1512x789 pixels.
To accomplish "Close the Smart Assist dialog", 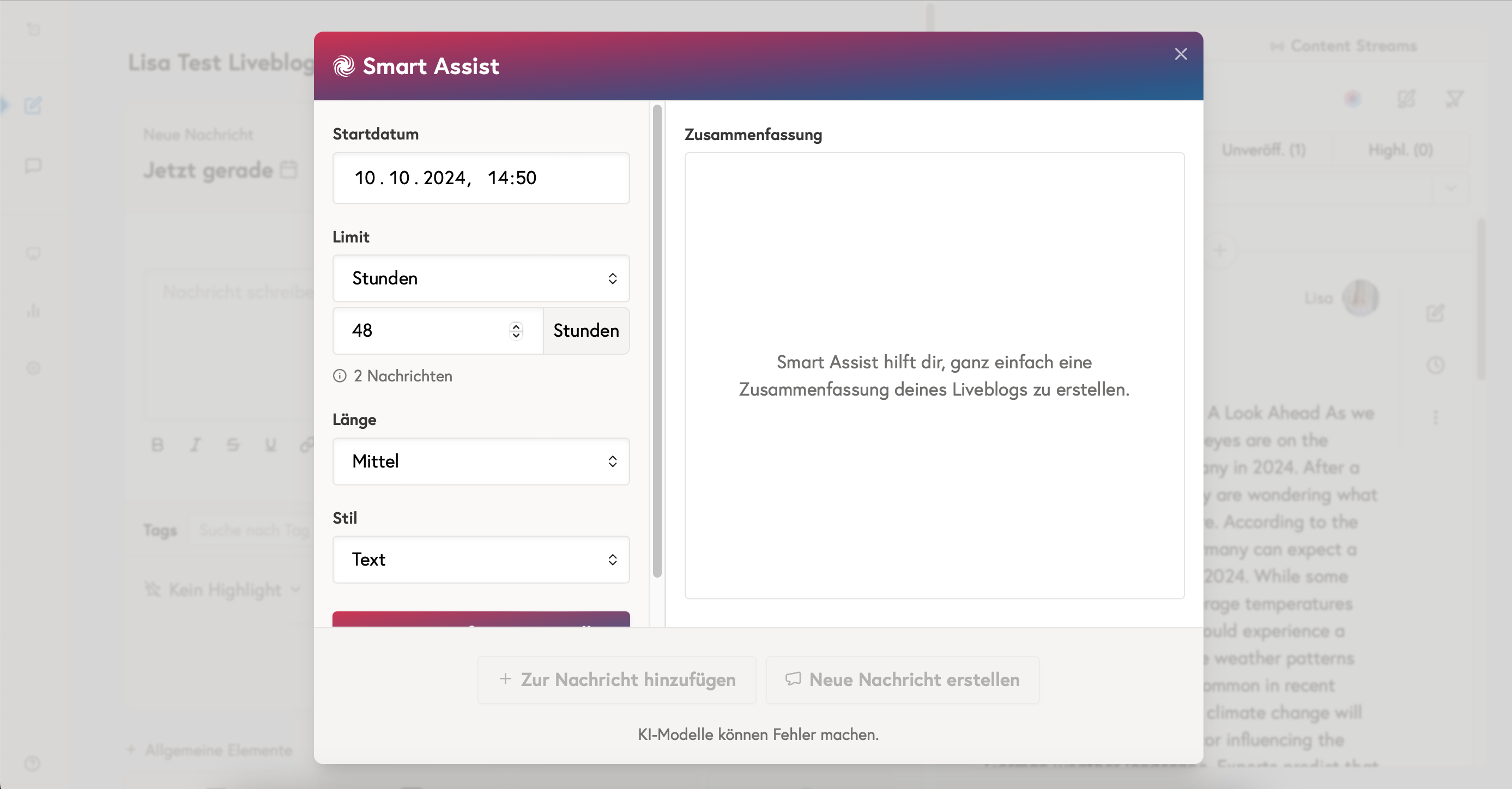I will tap(1181, 54).
